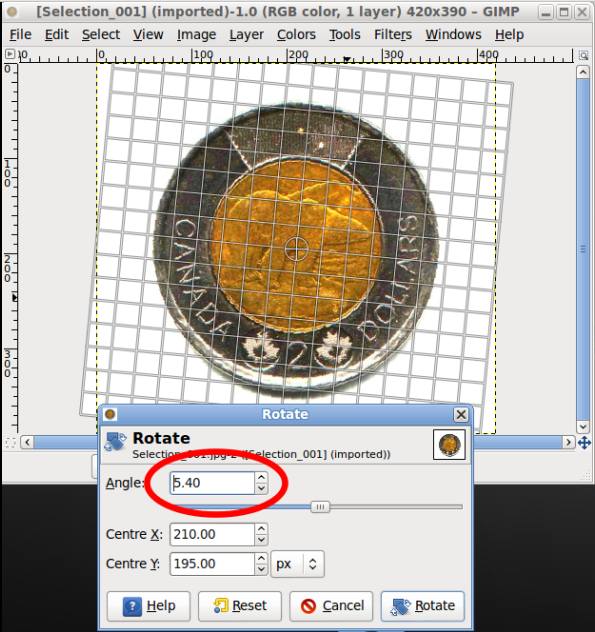Screen dimensions: 595x632
Task: Open the Filters menu
Action: [393, 35]
